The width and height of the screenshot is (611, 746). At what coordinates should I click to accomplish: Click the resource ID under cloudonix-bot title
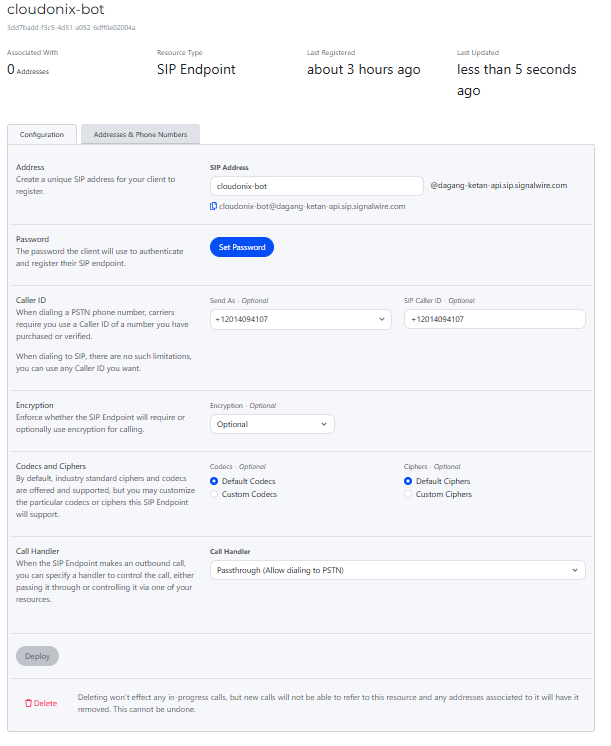coord(71,27)
